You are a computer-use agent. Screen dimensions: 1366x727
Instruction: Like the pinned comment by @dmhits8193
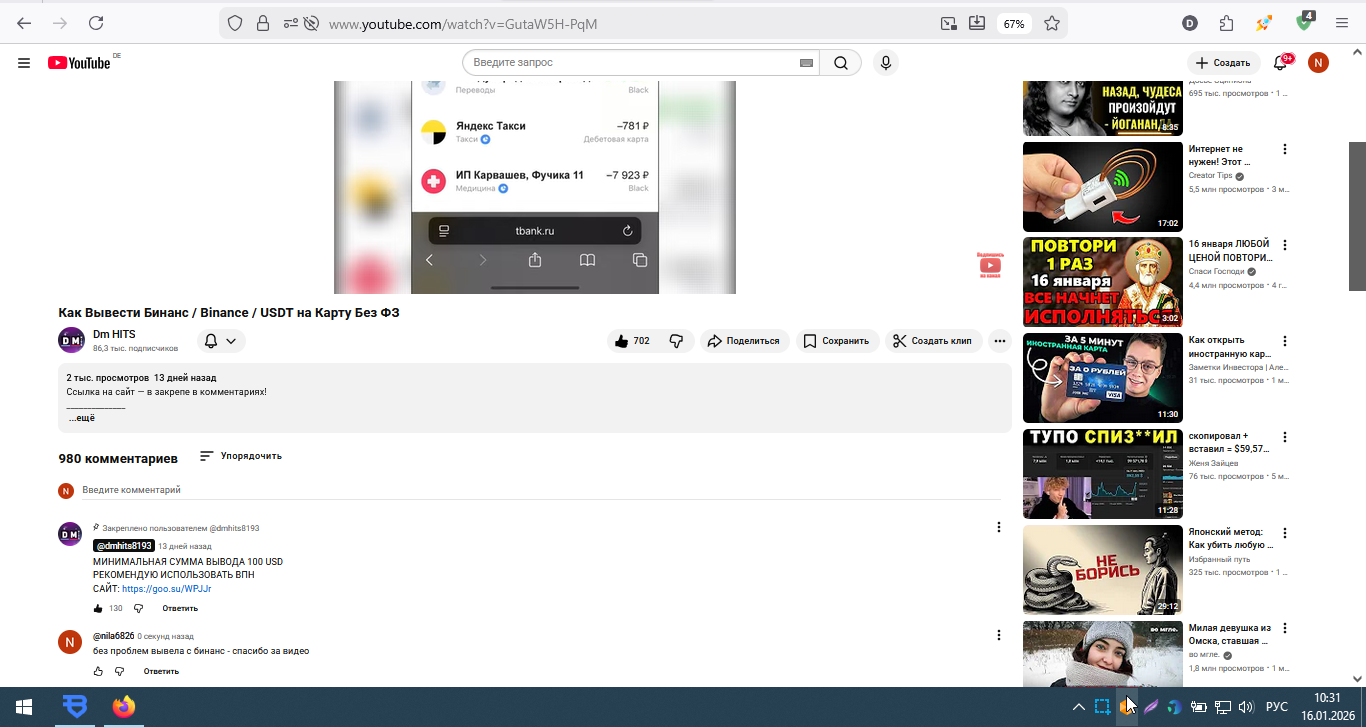pos(98,608)
